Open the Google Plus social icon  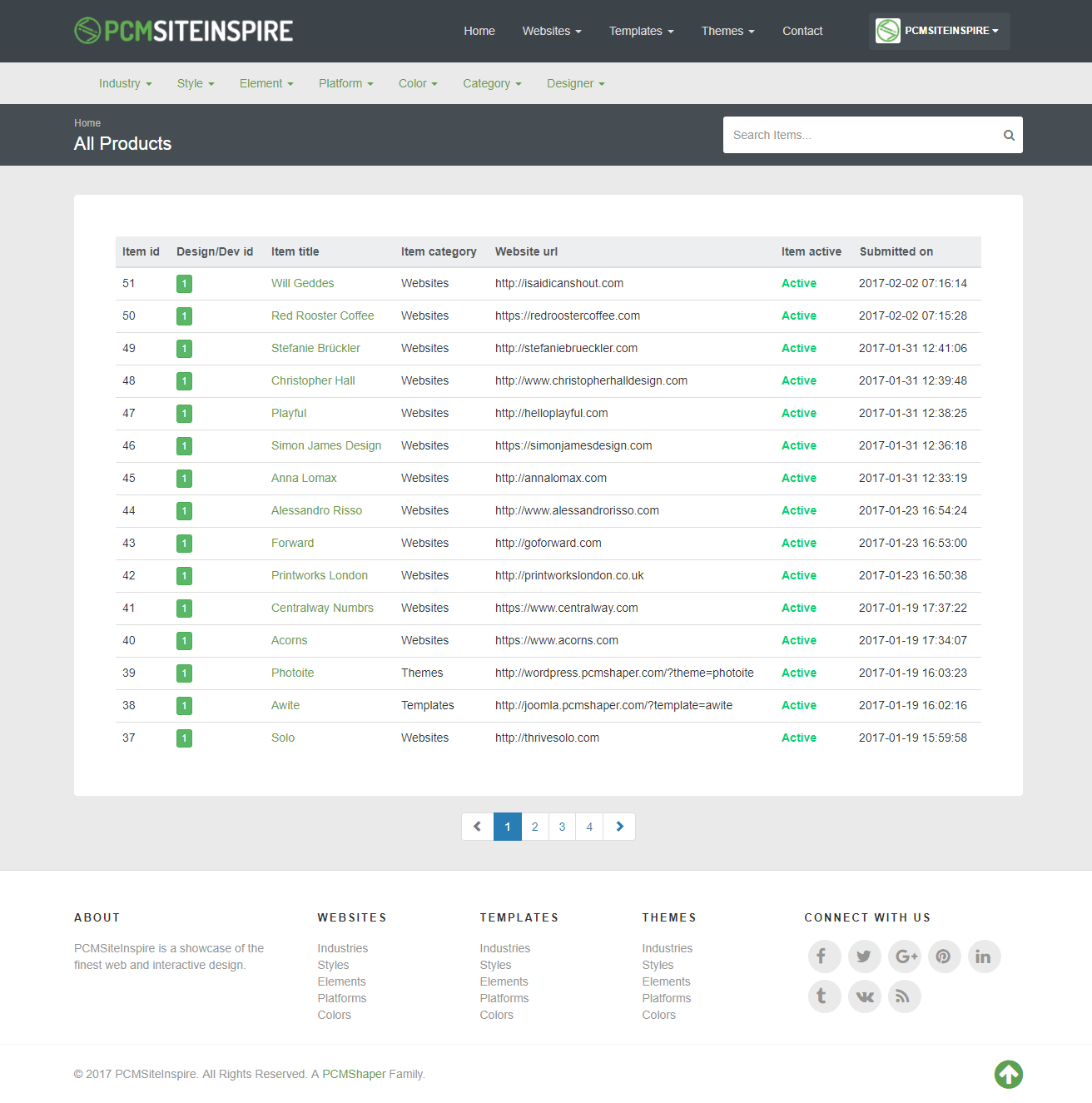(x=905, y=956)
